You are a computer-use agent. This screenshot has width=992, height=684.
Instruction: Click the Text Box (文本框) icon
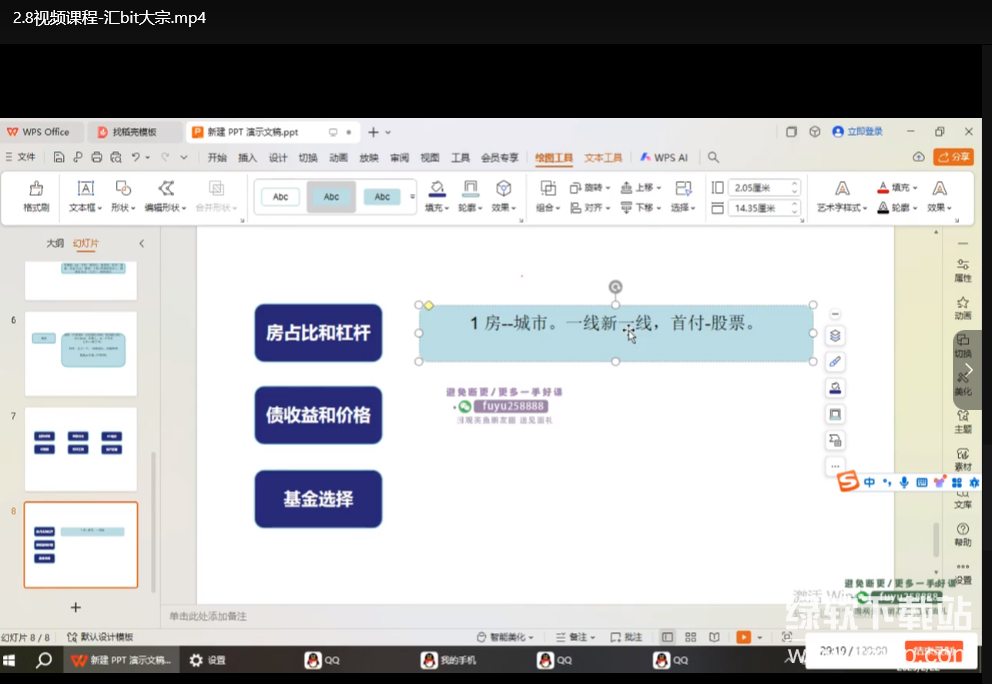(86, 188)
